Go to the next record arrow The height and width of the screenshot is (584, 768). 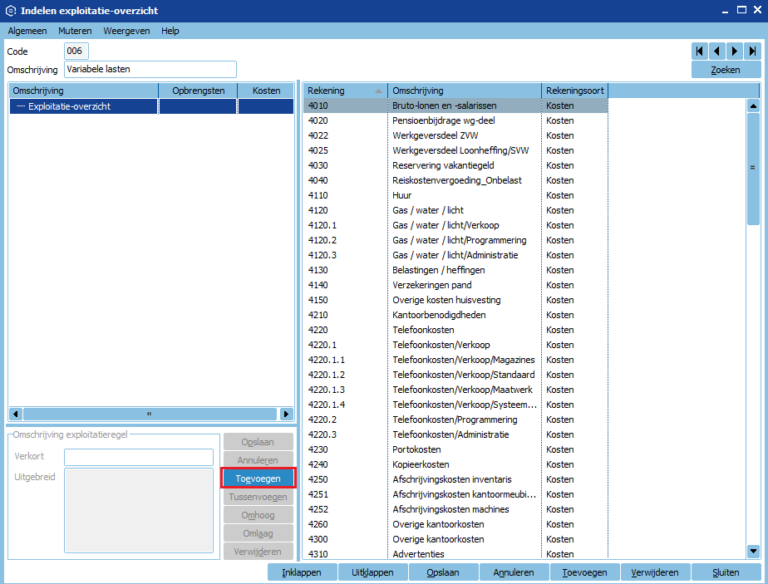(x=735, y=50)
